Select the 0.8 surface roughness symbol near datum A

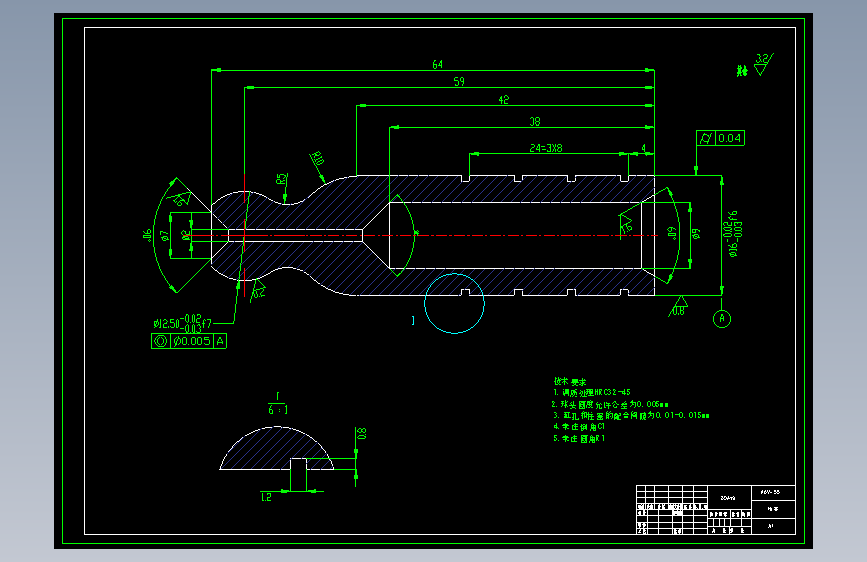tap(678, 306)
